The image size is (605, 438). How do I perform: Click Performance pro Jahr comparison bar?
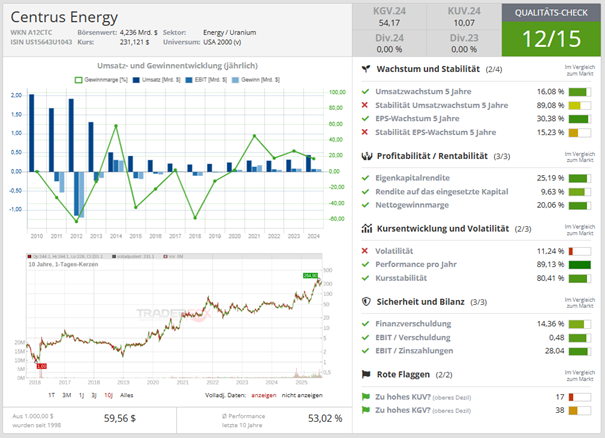tap(580, 265)
